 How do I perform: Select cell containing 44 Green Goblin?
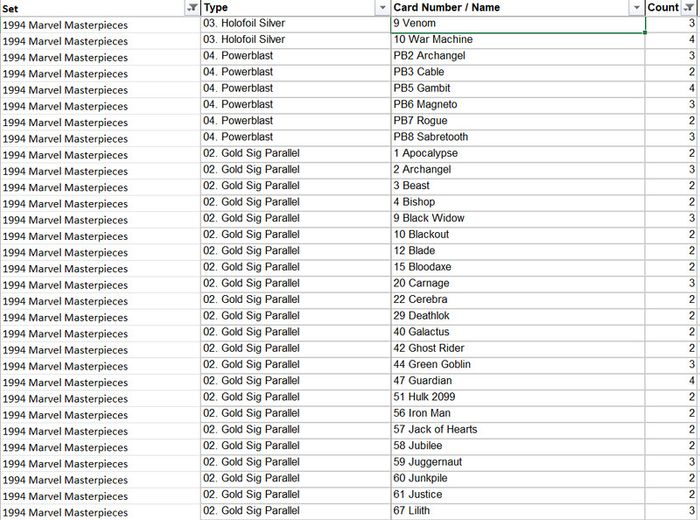click(518, 366)
